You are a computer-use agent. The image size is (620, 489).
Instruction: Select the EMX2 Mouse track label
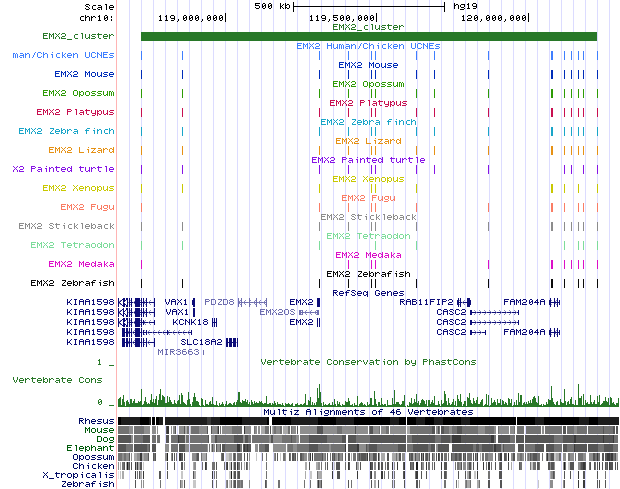tap(85, 74)
